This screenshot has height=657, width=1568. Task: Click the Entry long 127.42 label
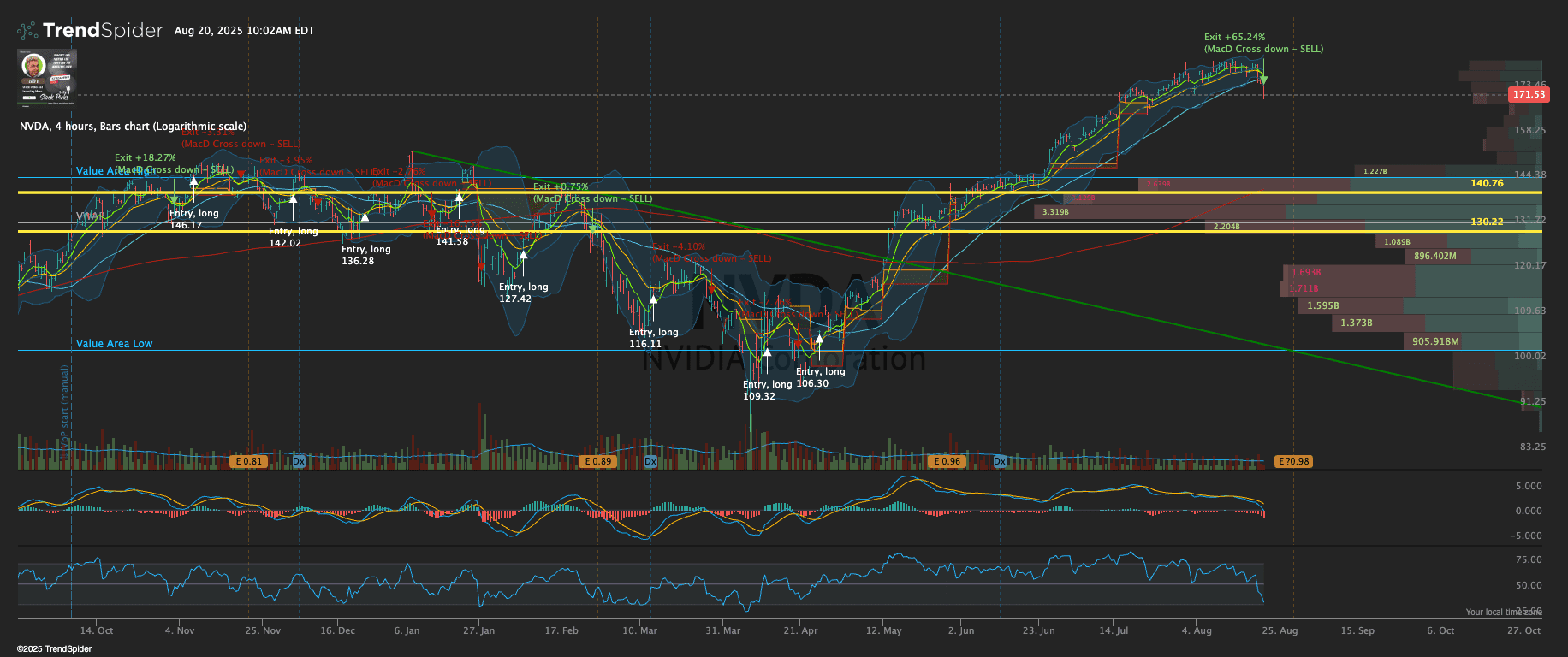tap(523, 293)
